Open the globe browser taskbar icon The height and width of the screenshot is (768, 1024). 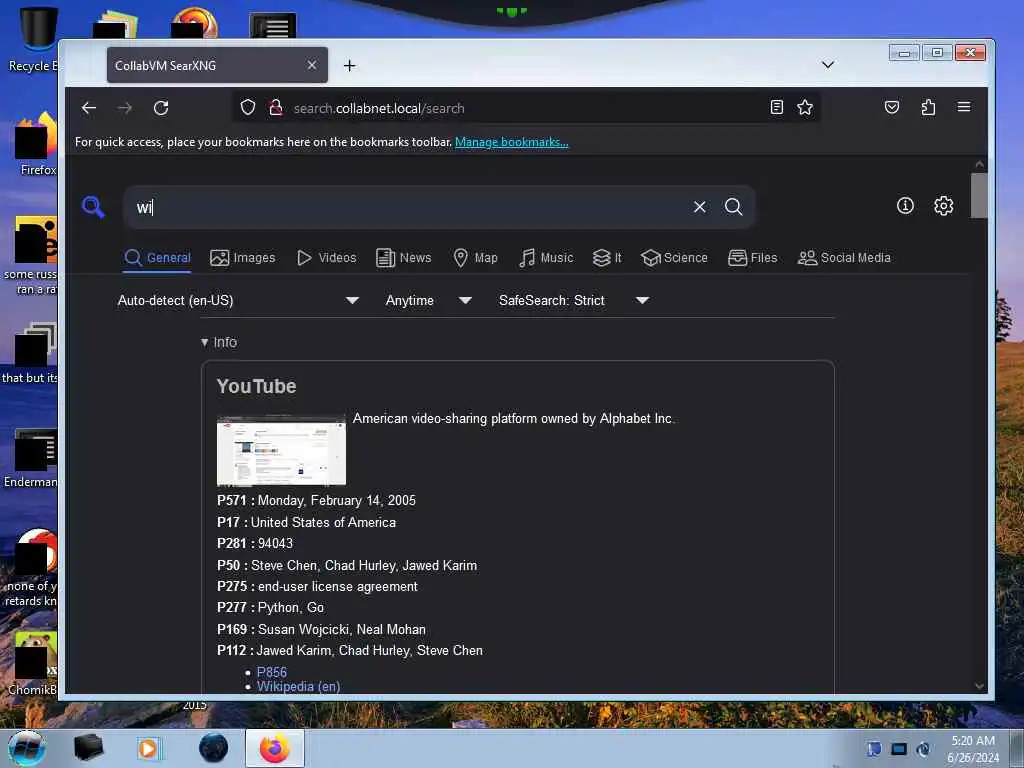pyautogui.click(x=214, y=748)
